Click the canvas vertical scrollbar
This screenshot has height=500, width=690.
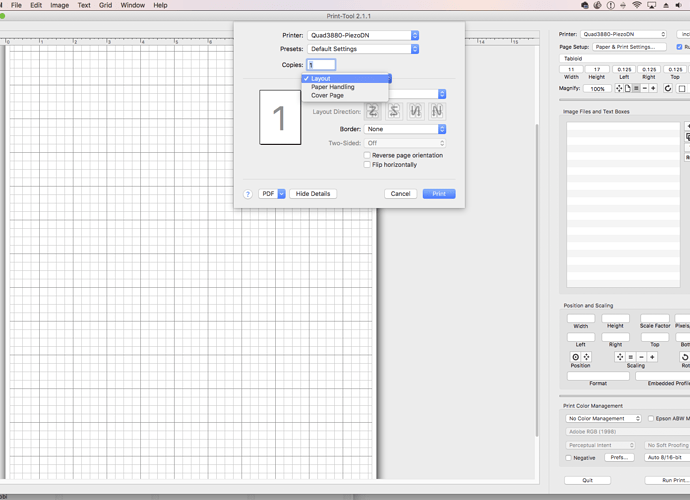tap(537, 280)
